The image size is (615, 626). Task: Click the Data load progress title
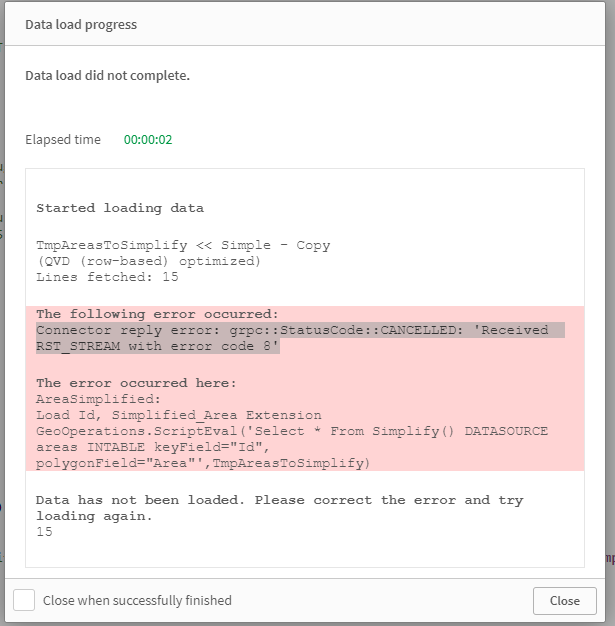pos(81,24)
